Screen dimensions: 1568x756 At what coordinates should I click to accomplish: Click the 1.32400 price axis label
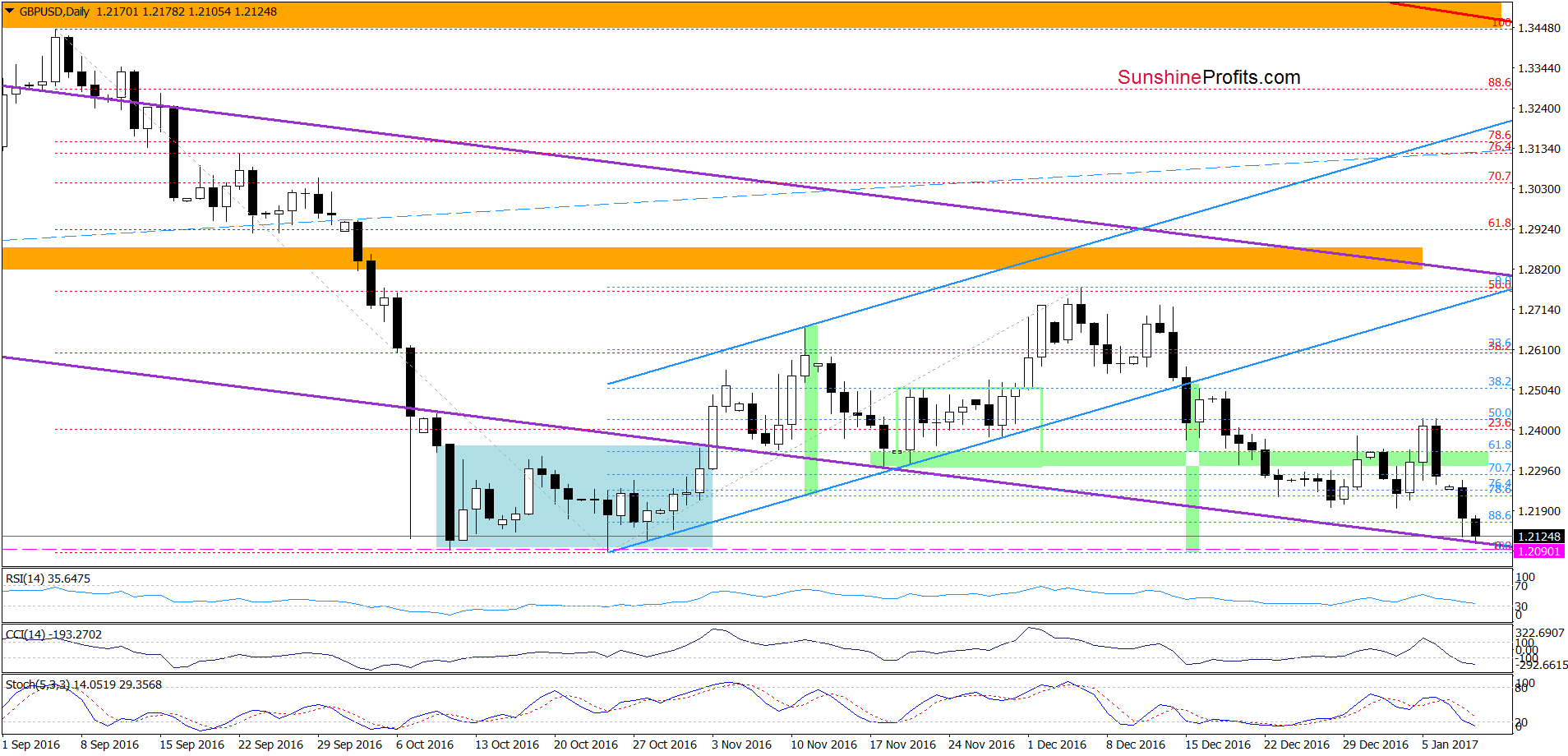[1538, 108]
